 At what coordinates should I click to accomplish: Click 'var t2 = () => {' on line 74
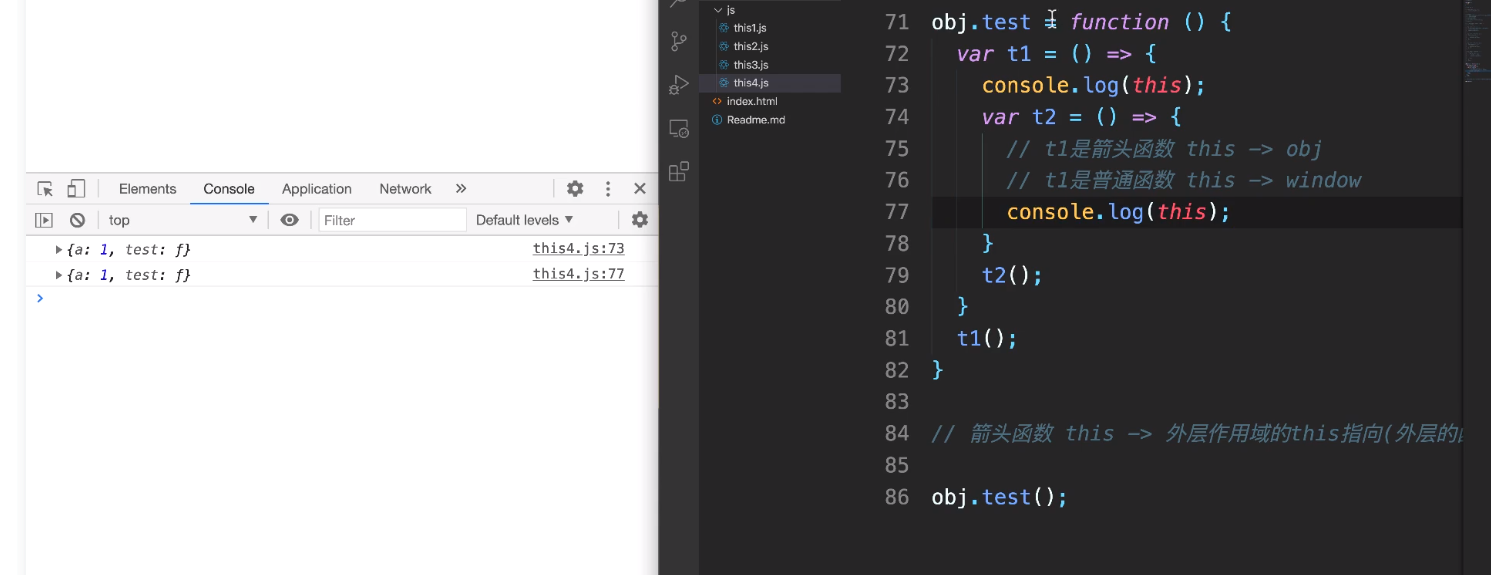pyautogui.click(x=1082, y=117)
